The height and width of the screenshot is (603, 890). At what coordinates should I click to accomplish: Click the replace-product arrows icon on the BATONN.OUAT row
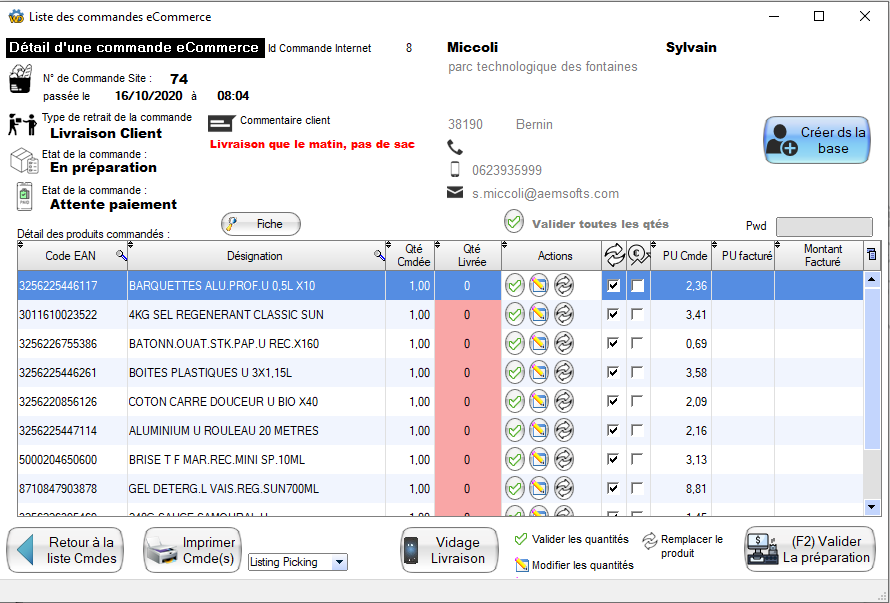[x=564, y=343]
